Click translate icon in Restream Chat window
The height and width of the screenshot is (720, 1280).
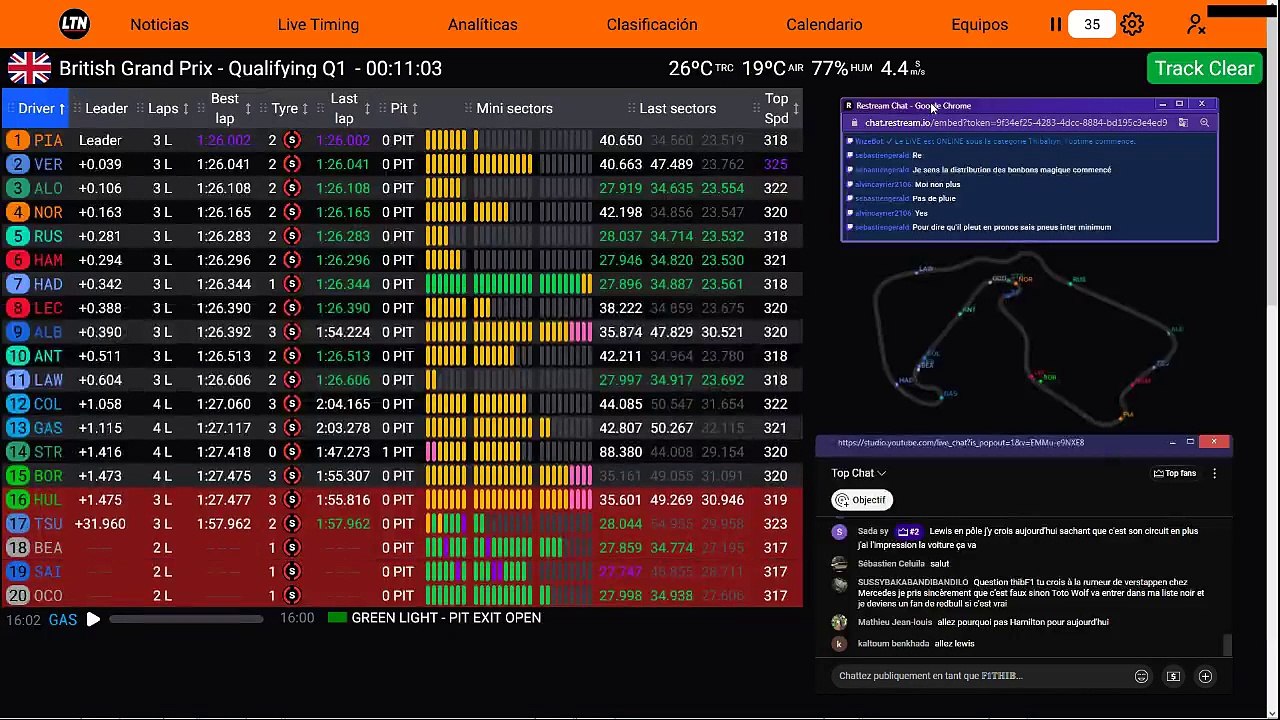point(1183,123)
